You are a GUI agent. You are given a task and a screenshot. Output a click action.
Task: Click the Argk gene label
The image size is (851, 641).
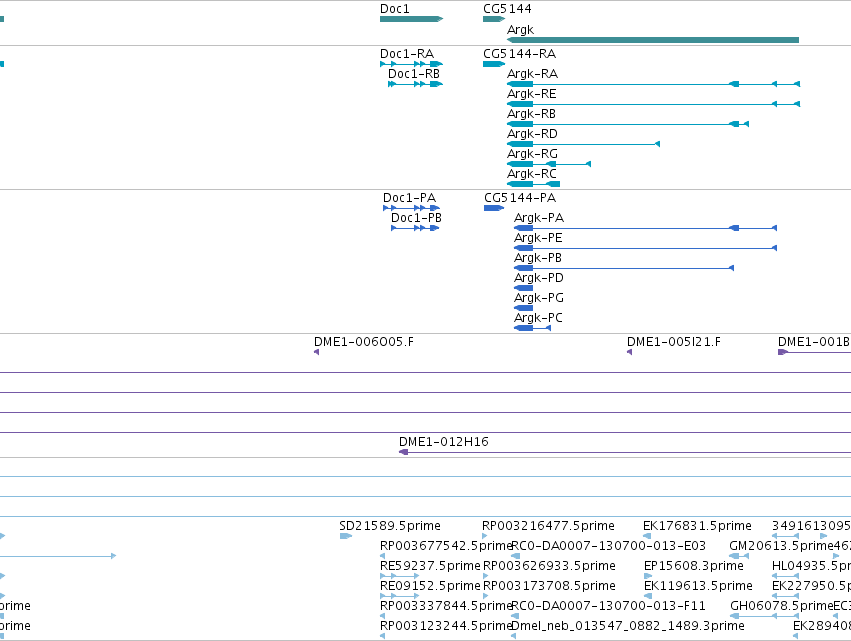click(x=520, y=30)
